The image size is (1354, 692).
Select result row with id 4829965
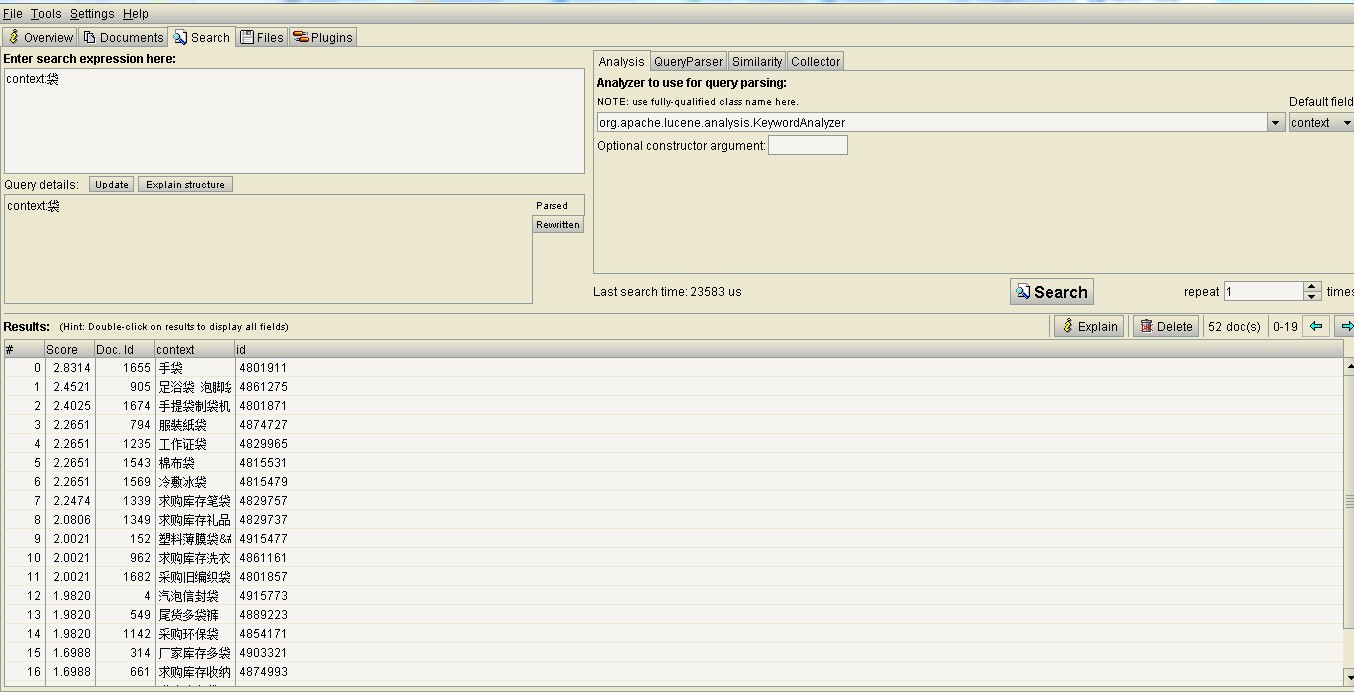672,444
